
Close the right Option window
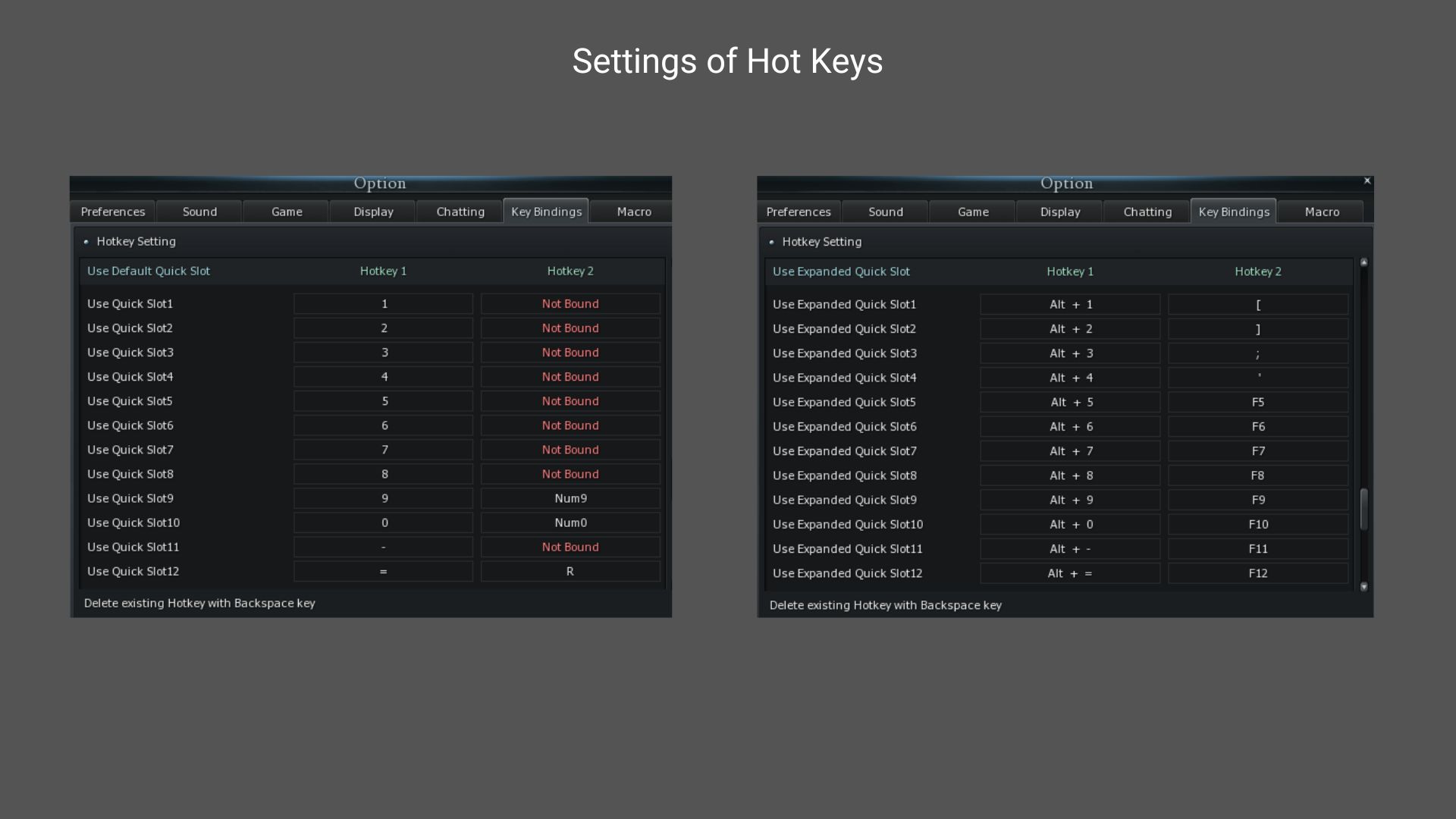[1367, 180]
